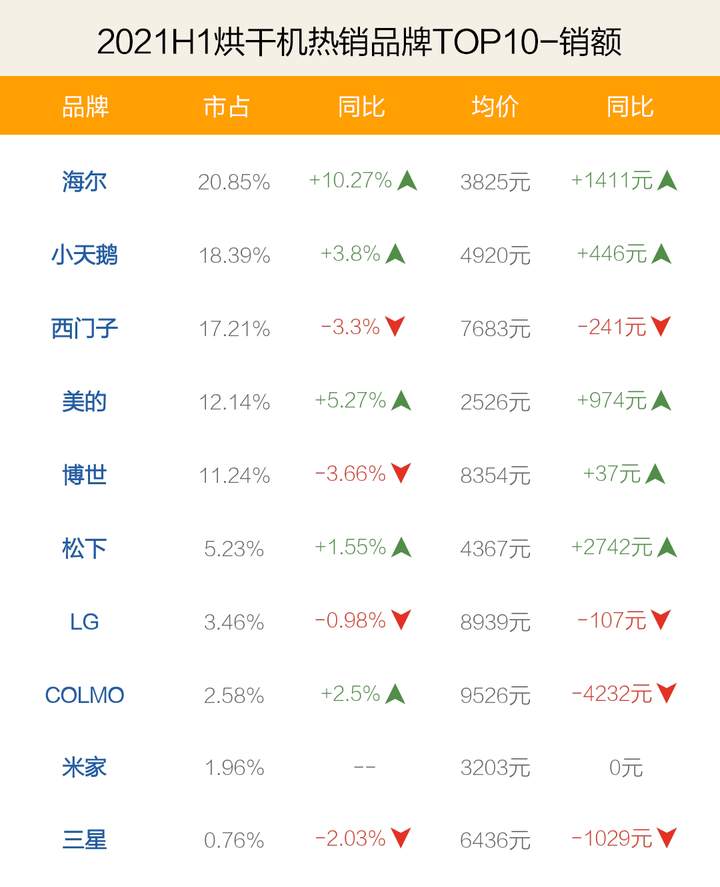
Task: Select the 市占 column header
Action: 226,107
